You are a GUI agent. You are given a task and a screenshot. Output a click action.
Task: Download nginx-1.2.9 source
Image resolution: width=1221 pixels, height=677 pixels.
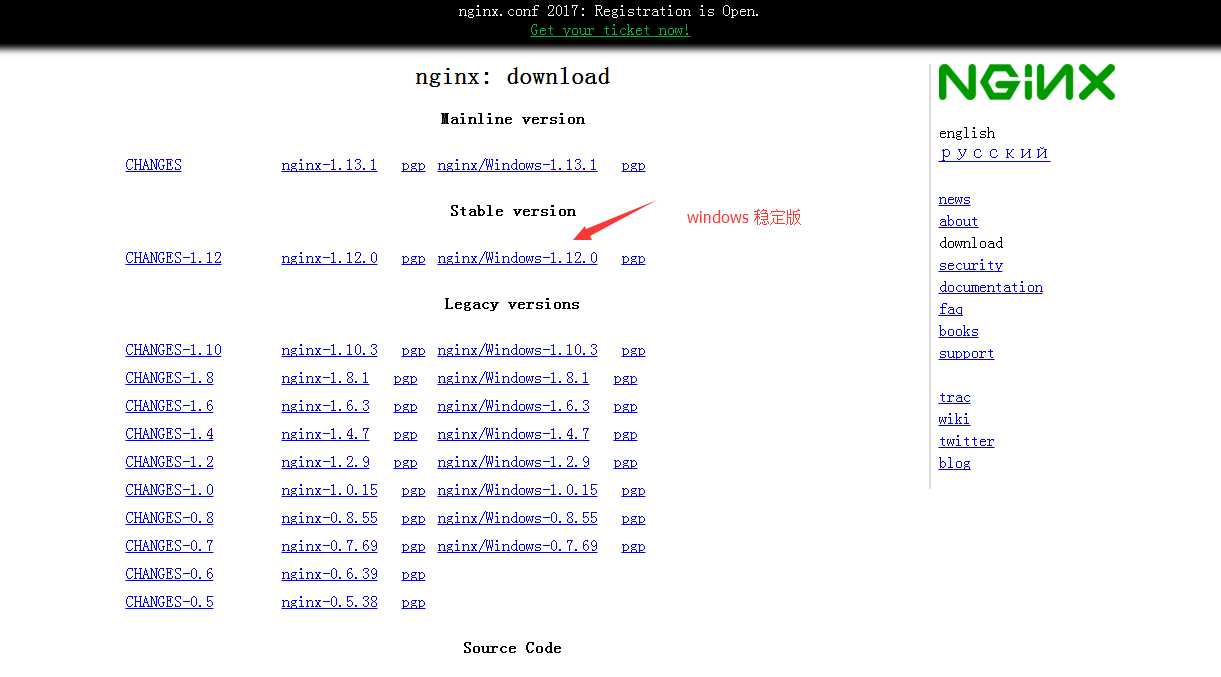click(325, 462)
